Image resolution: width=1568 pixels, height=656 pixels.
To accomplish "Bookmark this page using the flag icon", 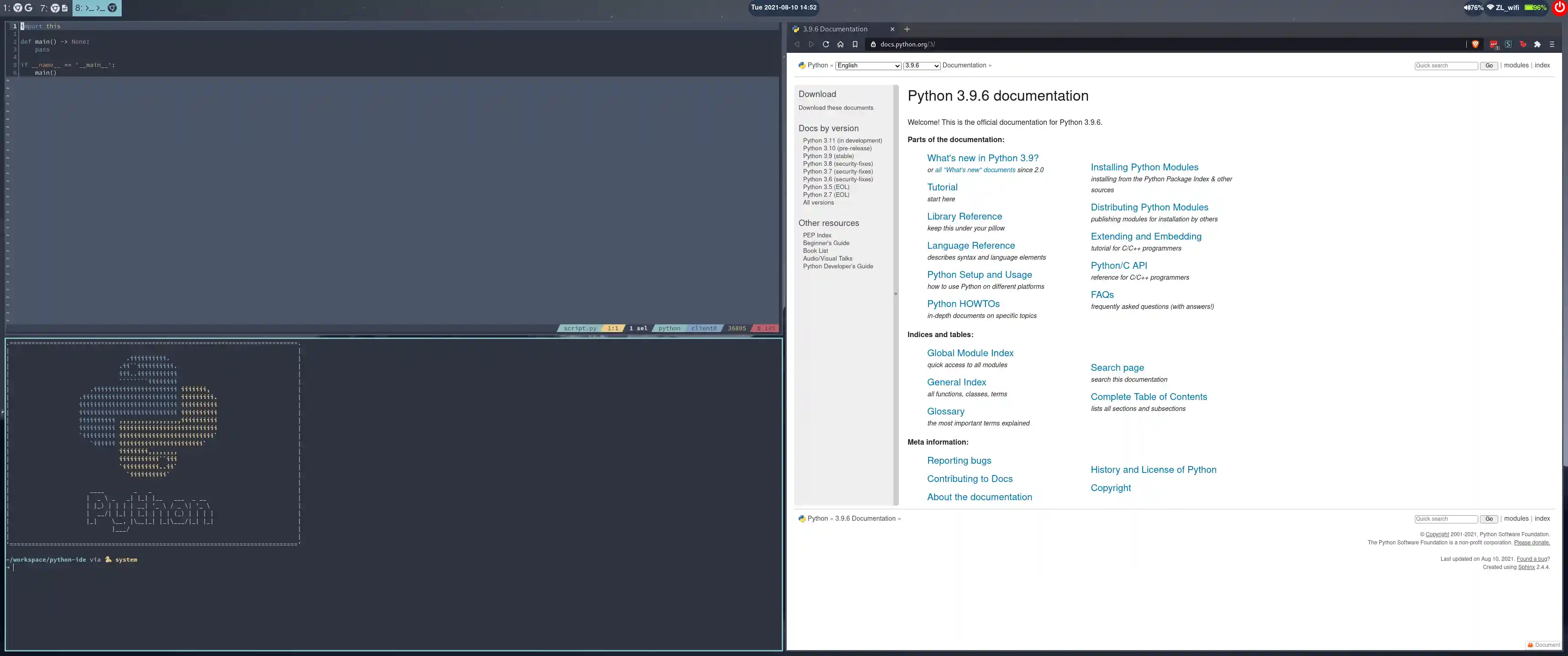I will [x=855, y=44].
